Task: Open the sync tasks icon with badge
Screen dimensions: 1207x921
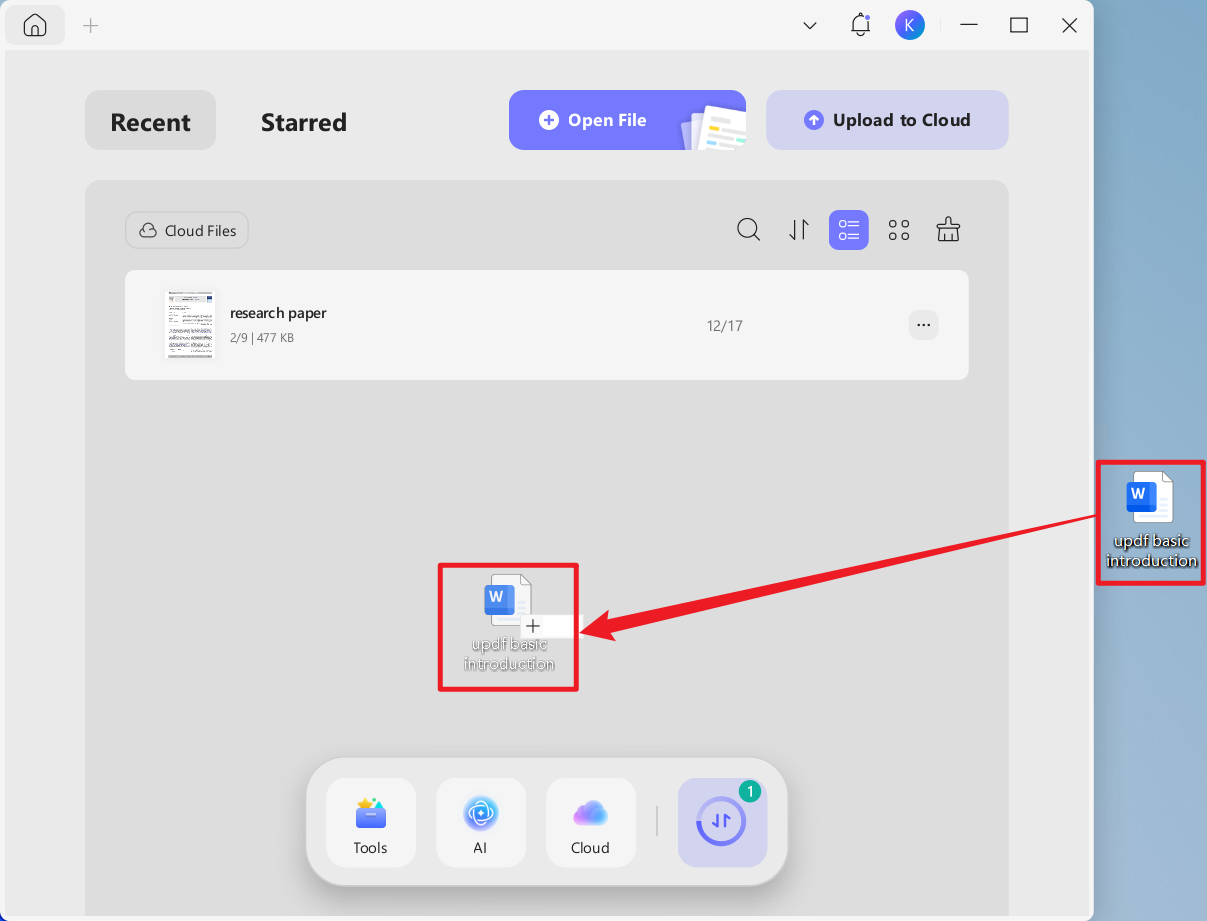Action: click(x=723, y=822)
